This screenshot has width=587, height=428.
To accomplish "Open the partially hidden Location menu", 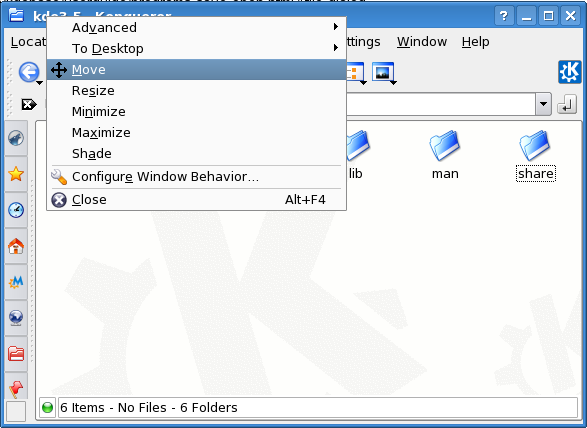I will coord(28,42).
